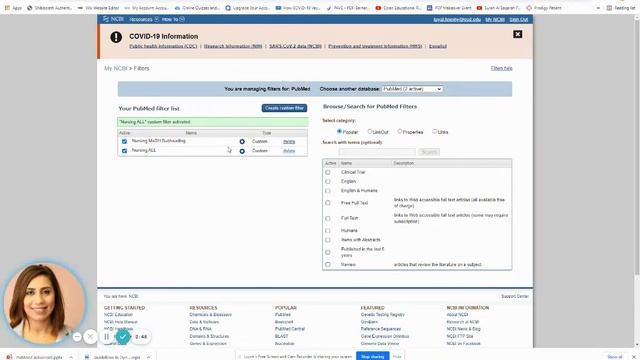Uncheck the Nursing ALL filter
The width and height of the screenshot is (640, 360).
(x=124, y=151)
